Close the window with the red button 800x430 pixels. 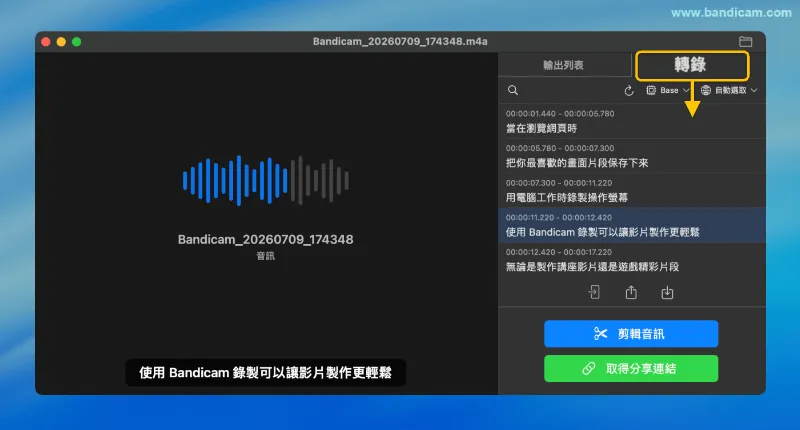(x=46, y=42)
